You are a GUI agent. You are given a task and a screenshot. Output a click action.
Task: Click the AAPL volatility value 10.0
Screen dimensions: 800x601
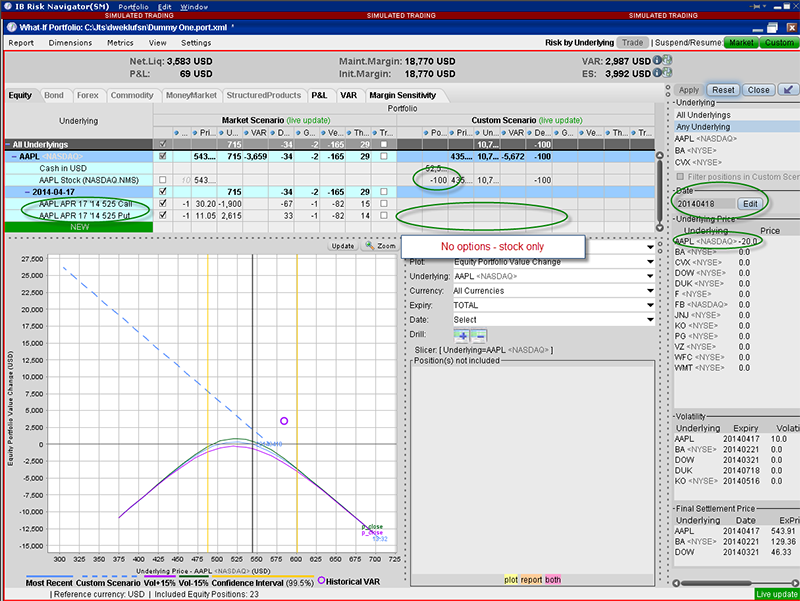(779, 439)
